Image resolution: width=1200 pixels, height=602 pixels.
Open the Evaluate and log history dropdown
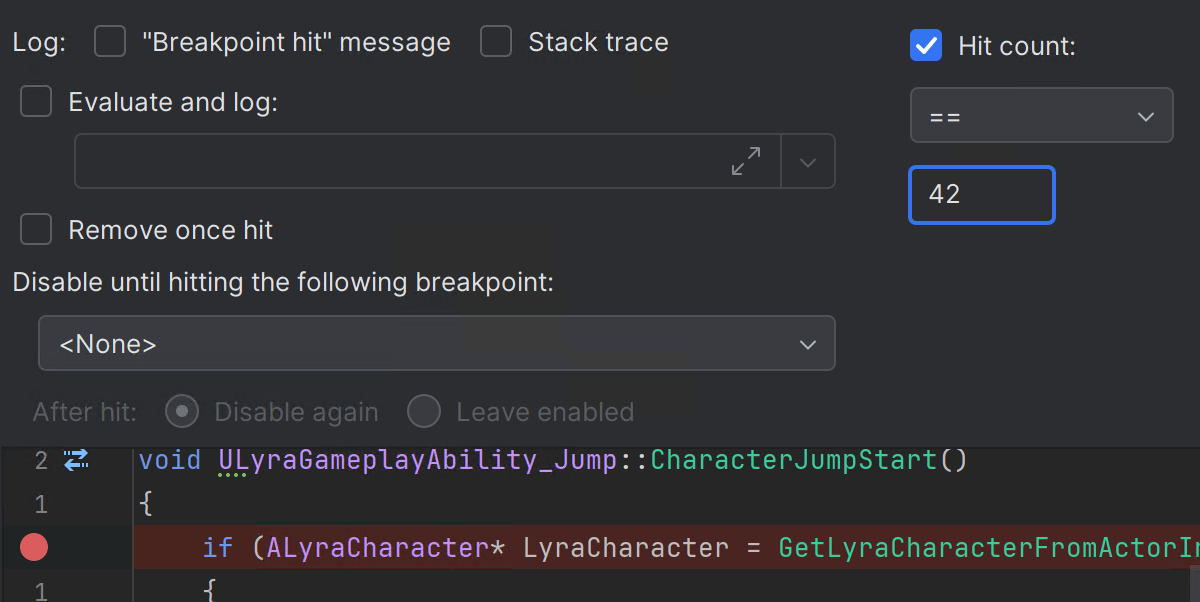[x=808, y=161]
